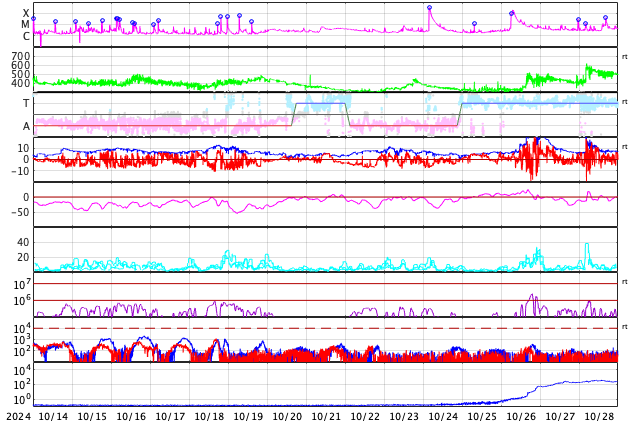Select the 600 value on the green plot axis
This screenshot has width=634, height=424.
tap(21, 65)
